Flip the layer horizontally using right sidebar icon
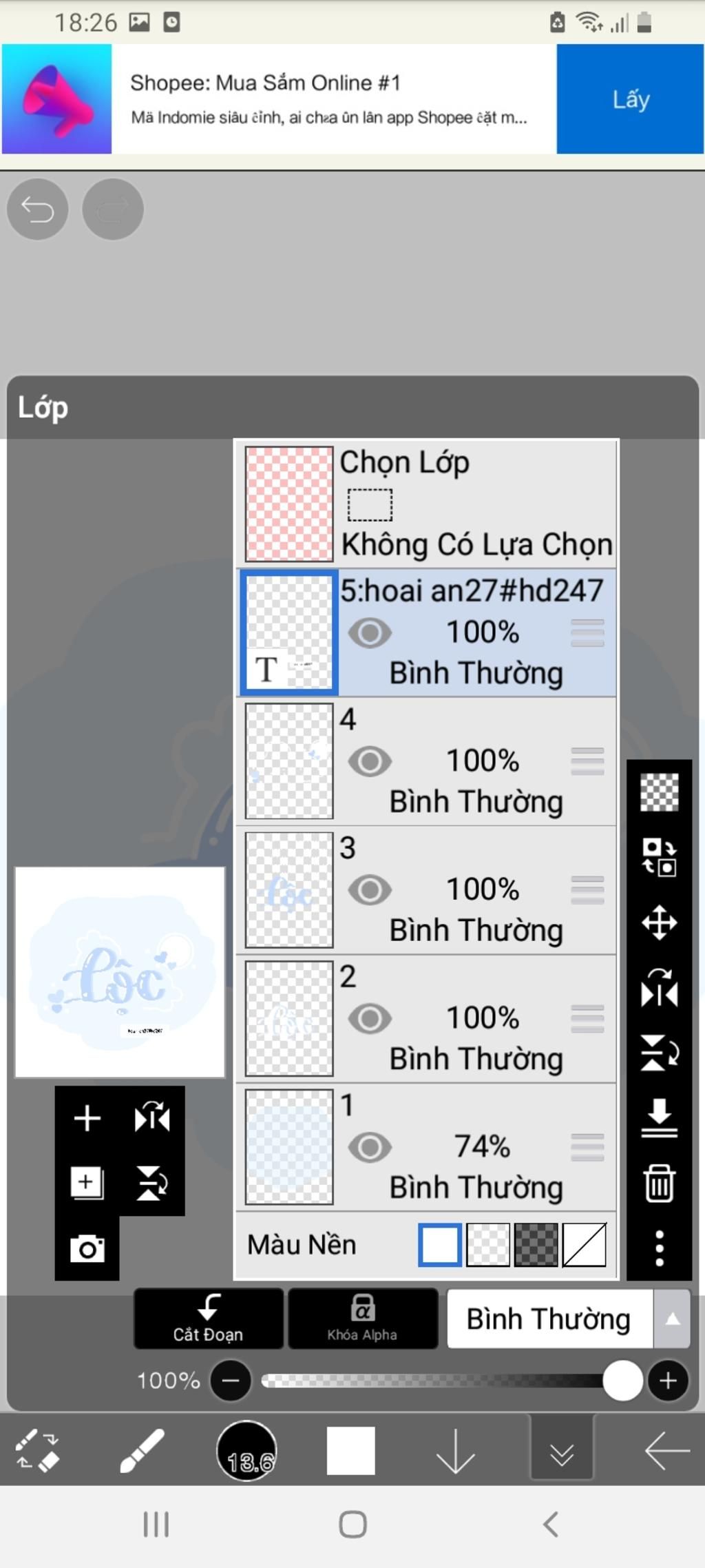Viewport: 705px width, 1568px height. [659, 987]
